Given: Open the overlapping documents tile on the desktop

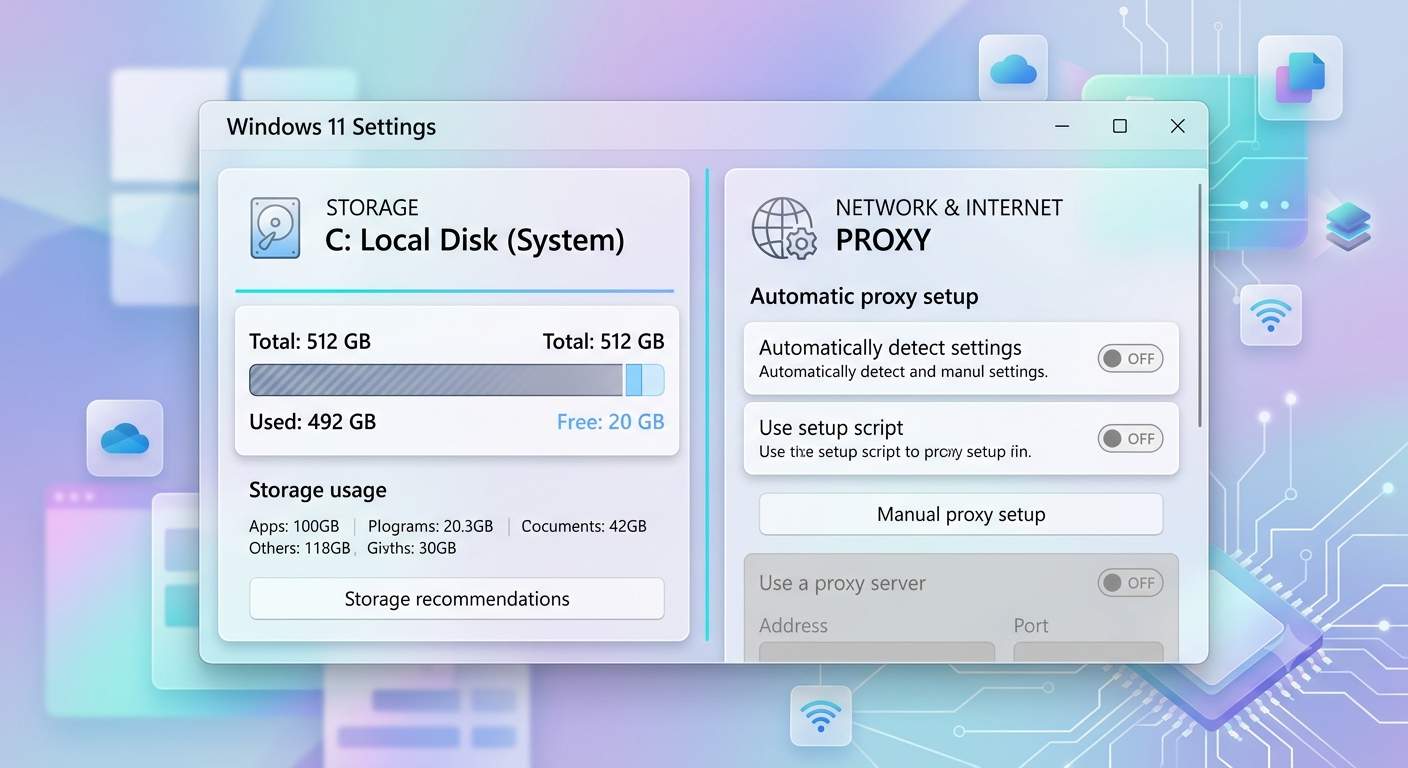Looking at the screenshot, I should 1300,77.
